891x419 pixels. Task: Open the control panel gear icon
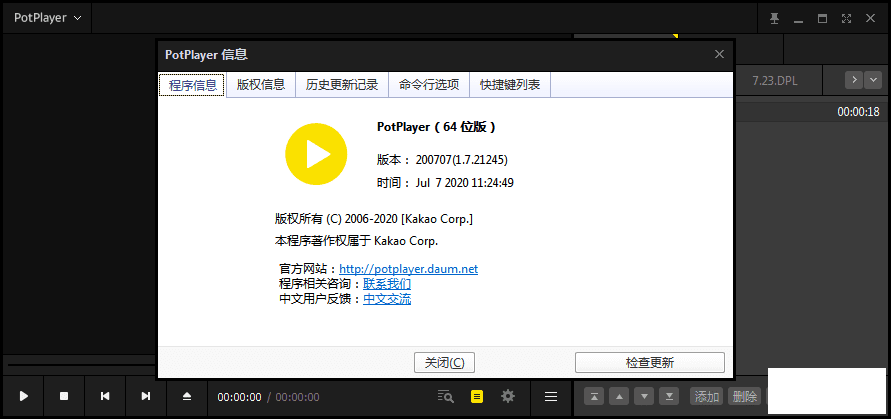tap(507, 396)
